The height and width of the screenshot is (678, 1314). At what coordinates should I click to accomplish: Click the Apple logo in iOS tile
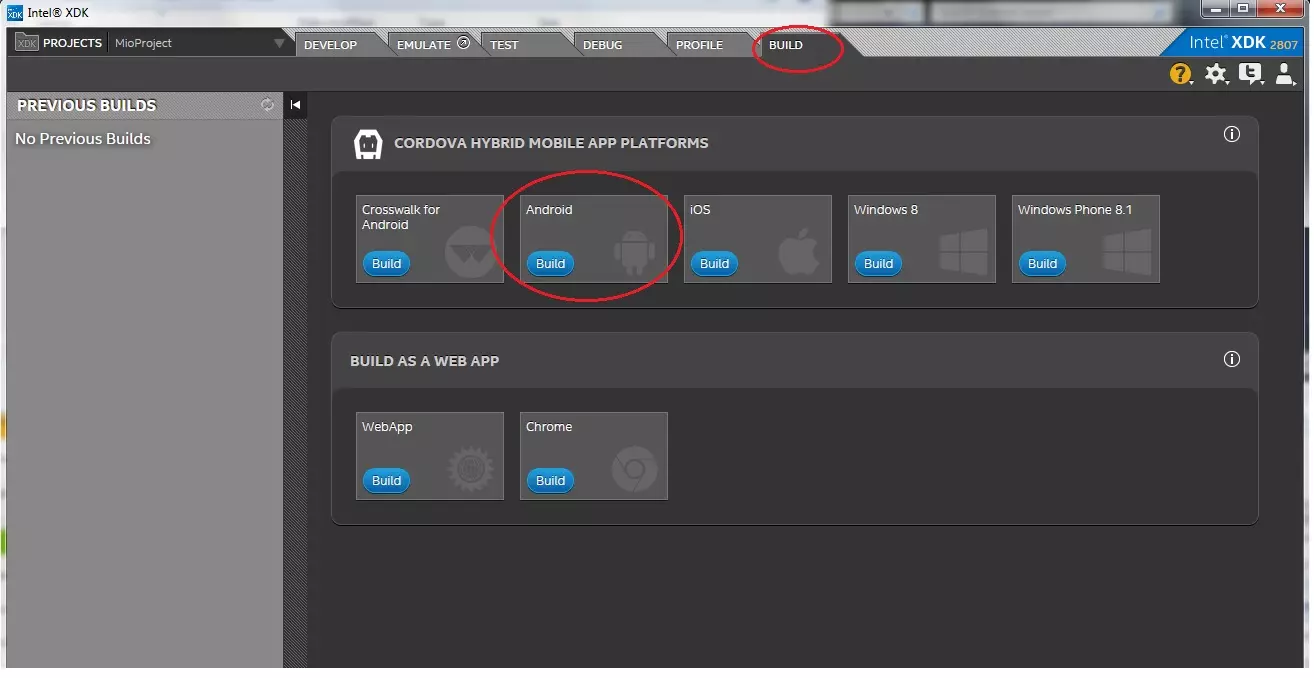[799, 251]
